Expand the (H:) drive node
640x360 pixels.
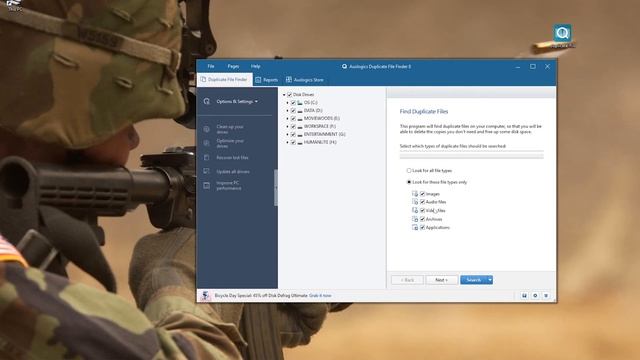click(287, 142)
